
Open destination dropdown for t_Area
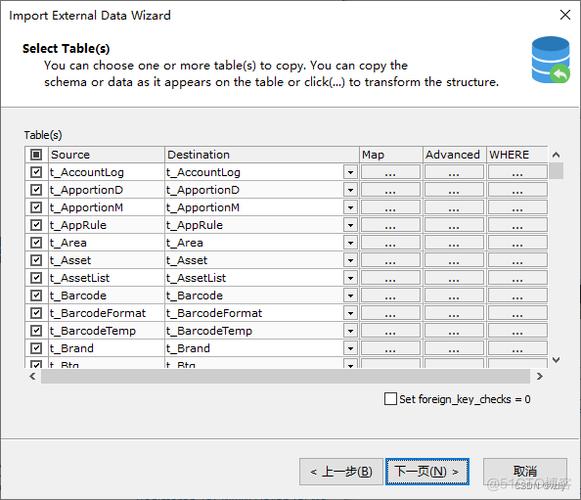click(350, 243)
